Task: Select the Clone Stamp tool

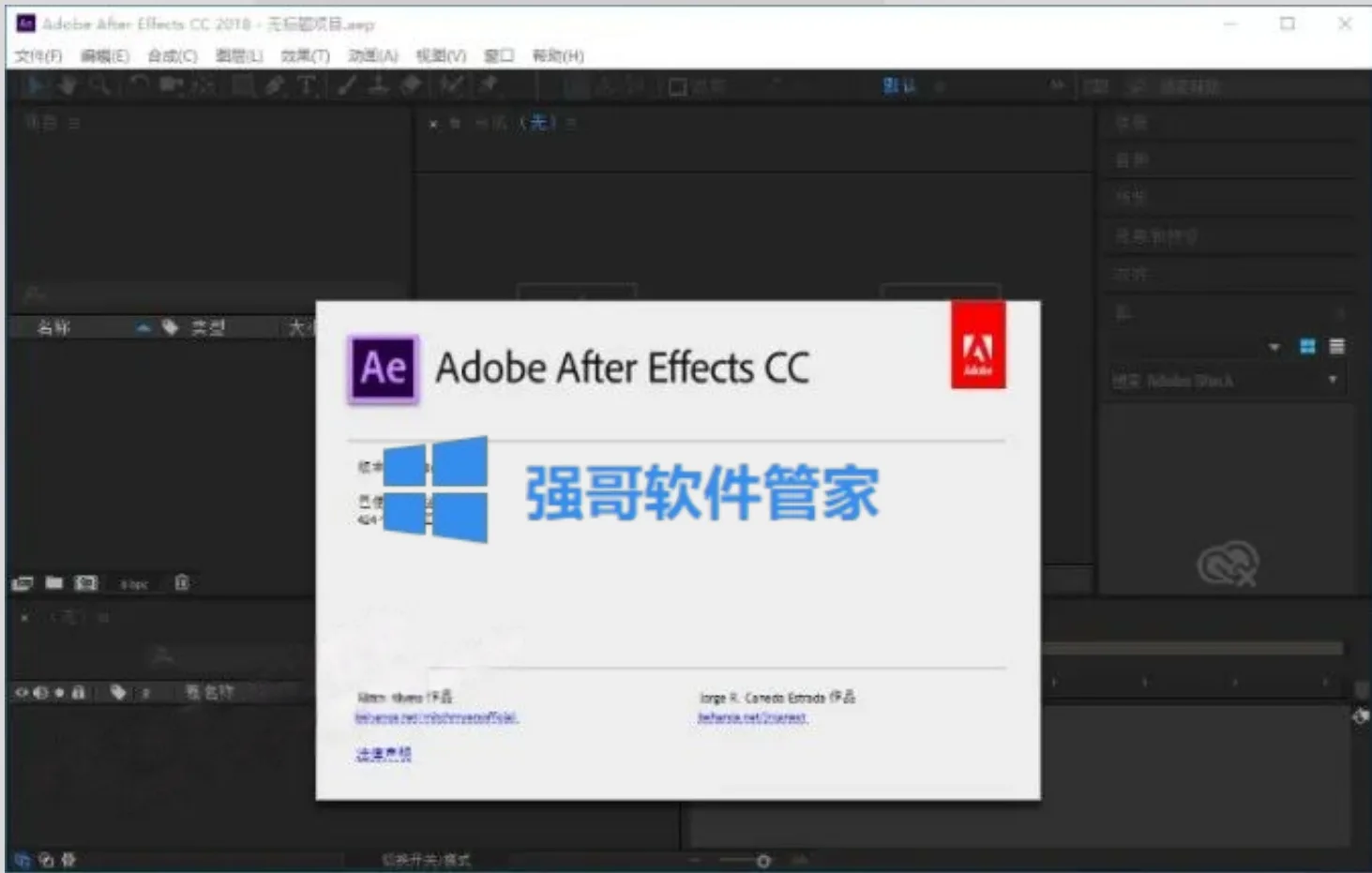Action: 379,86
